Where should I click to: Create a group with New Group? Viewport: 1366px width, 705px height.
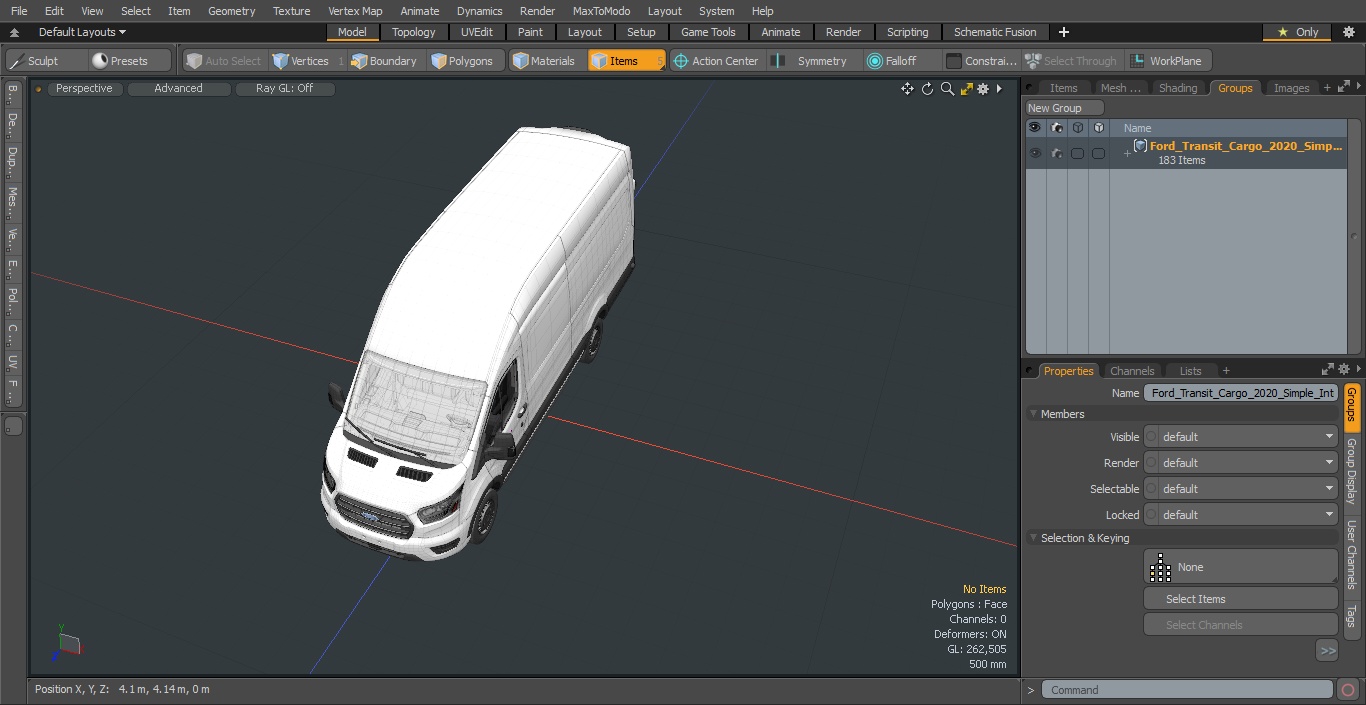[1065, 108]
